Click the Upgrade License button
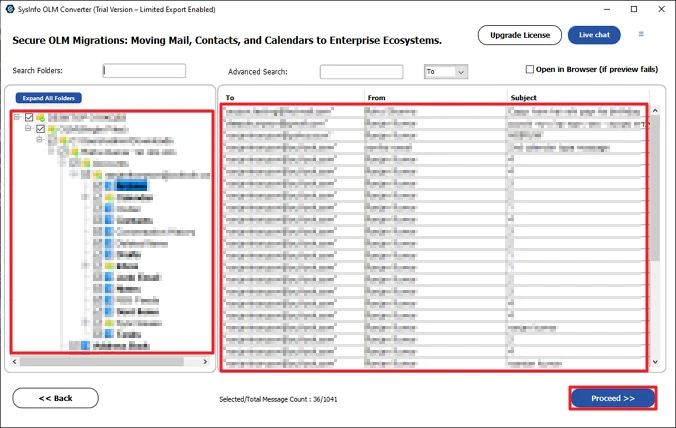 [x=520, y=35]
